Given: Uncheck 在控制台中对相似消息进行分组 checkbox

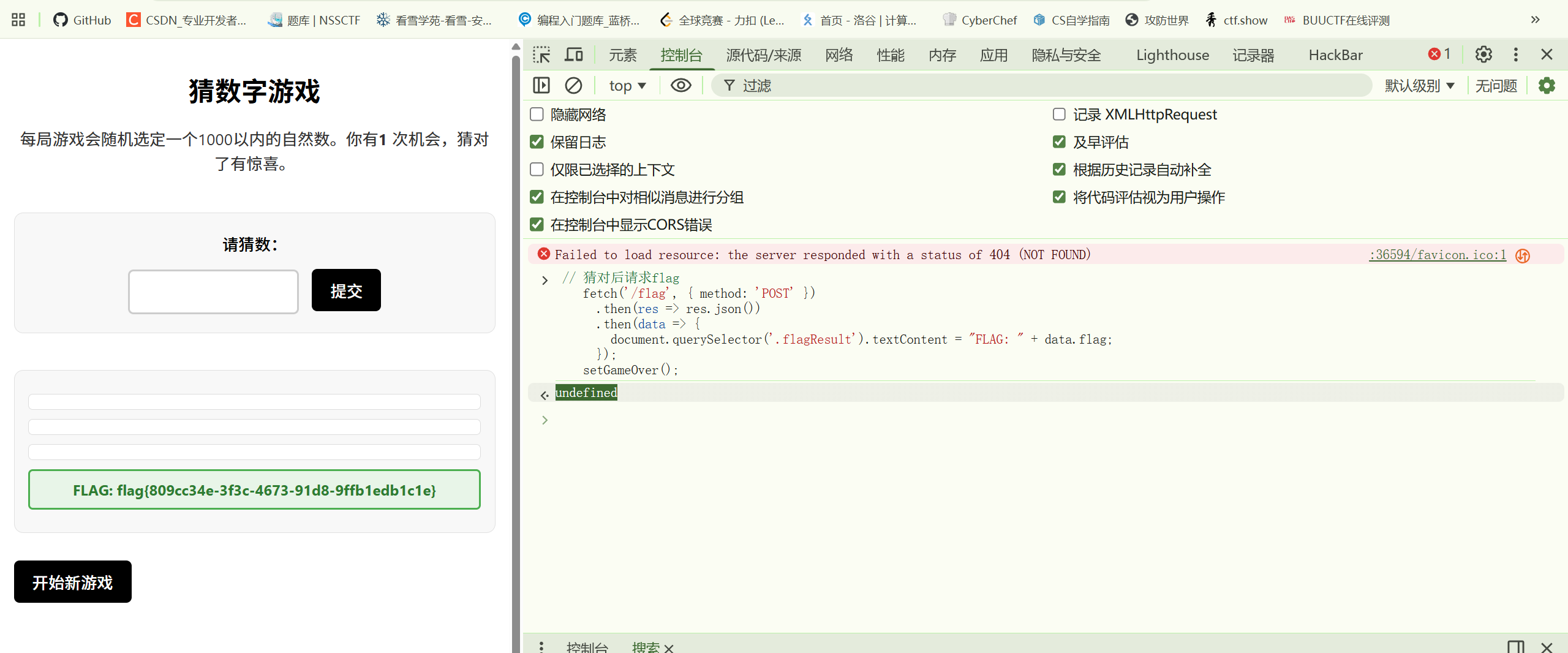Looking at the screenshot, I should (537, 197).
